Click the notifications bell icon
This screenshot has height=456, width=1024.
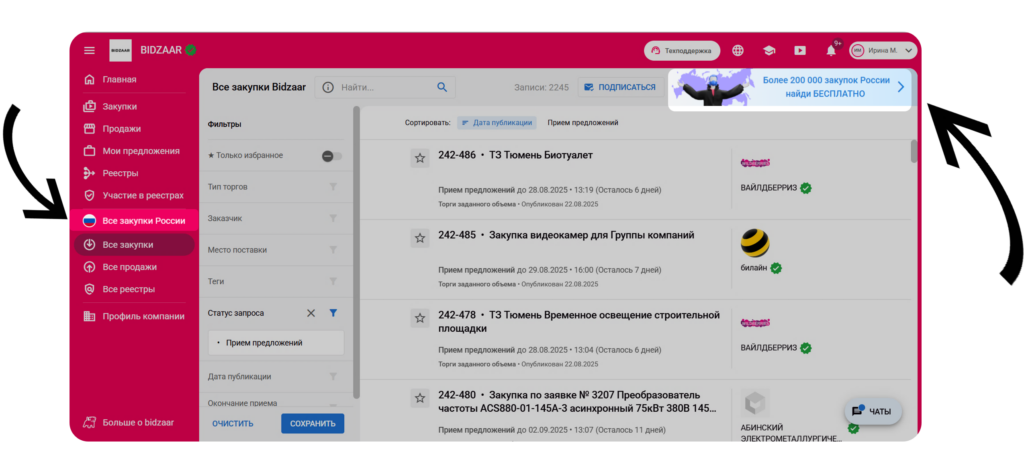click(830, 50)
